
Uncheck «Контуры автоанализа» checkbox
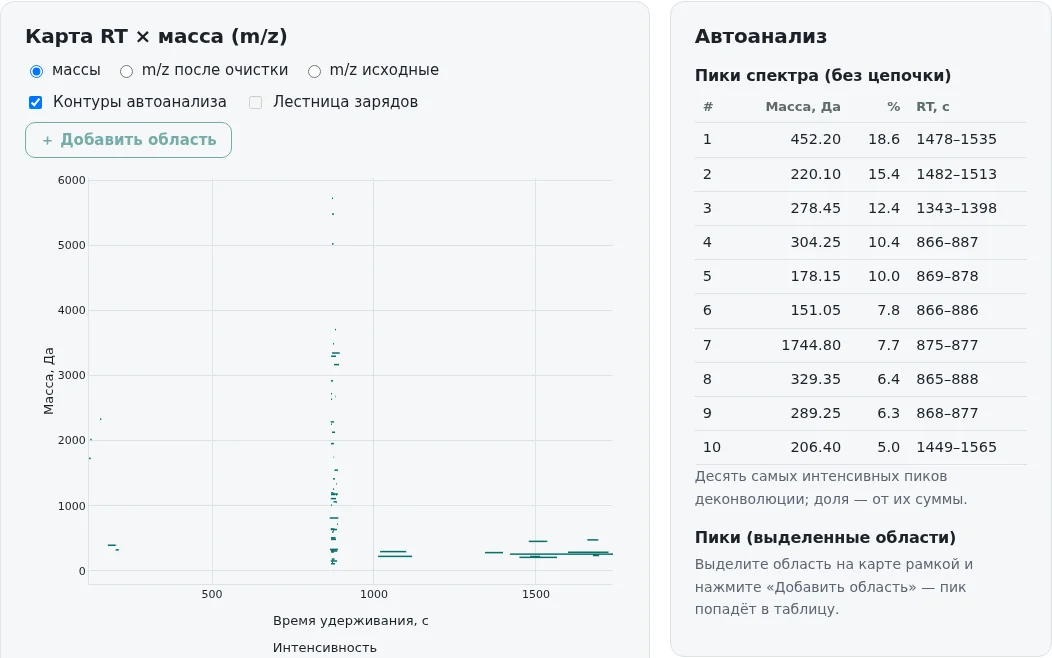(x=36, y=102)
